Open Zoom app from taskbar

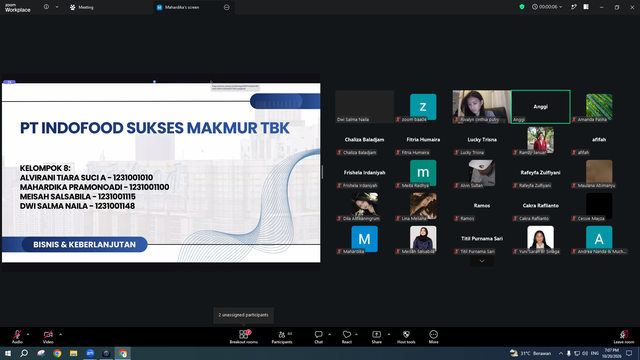pos(90,353)
